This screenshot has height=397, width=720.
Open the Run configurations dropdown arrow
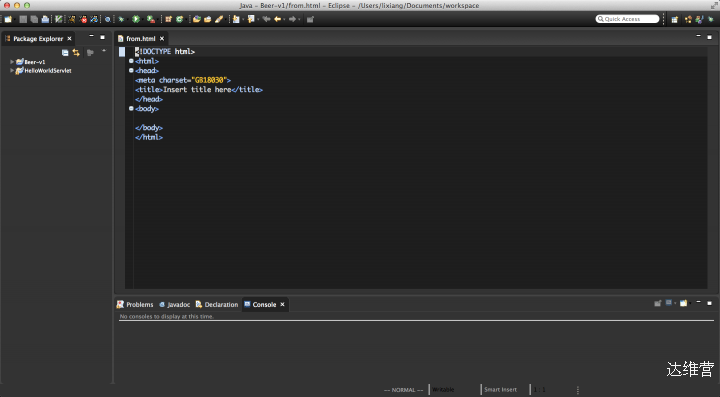click(142, 19)
